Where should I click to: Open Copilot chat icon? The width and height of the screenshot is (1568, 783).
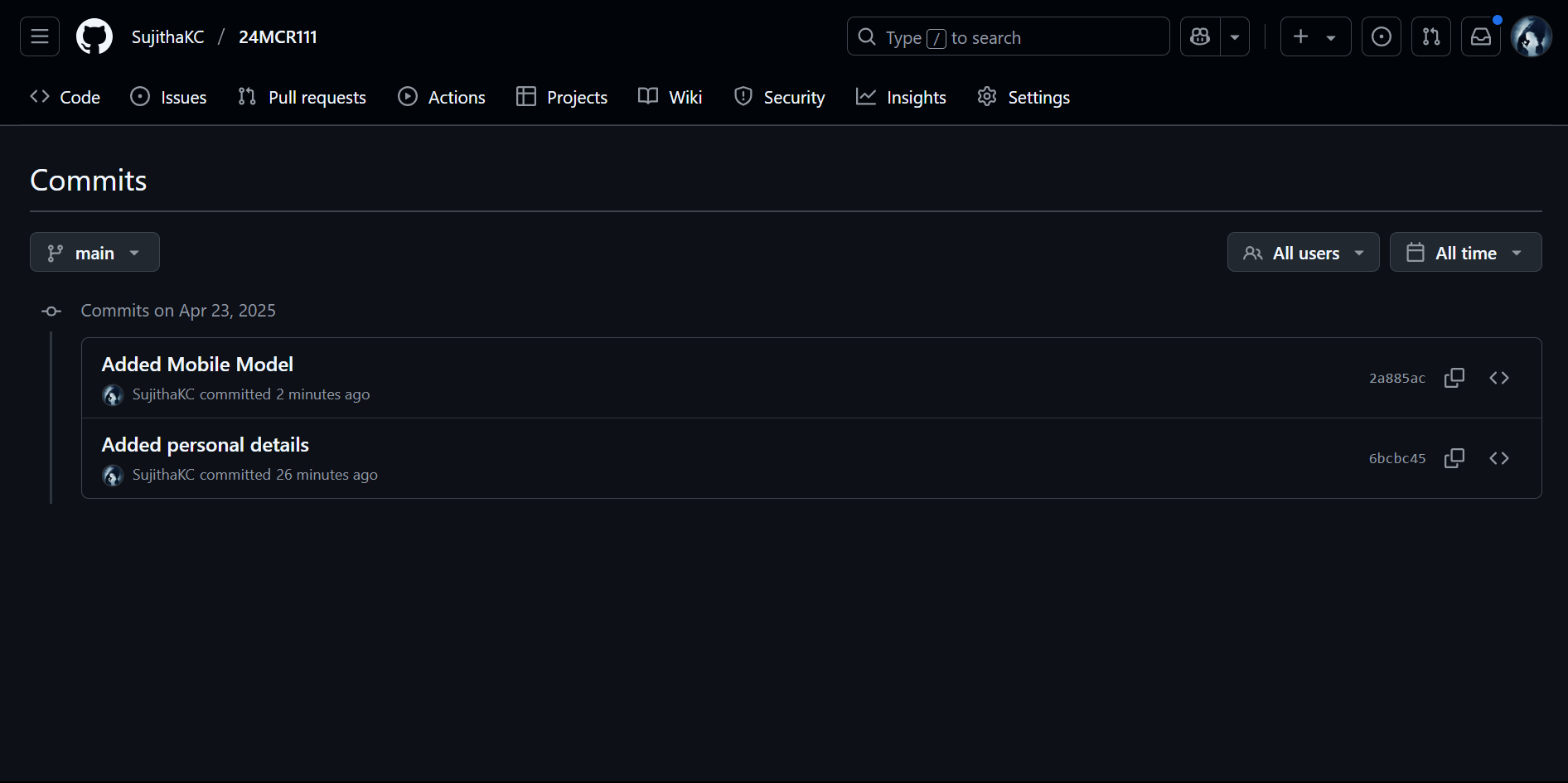coord(1200,36)
